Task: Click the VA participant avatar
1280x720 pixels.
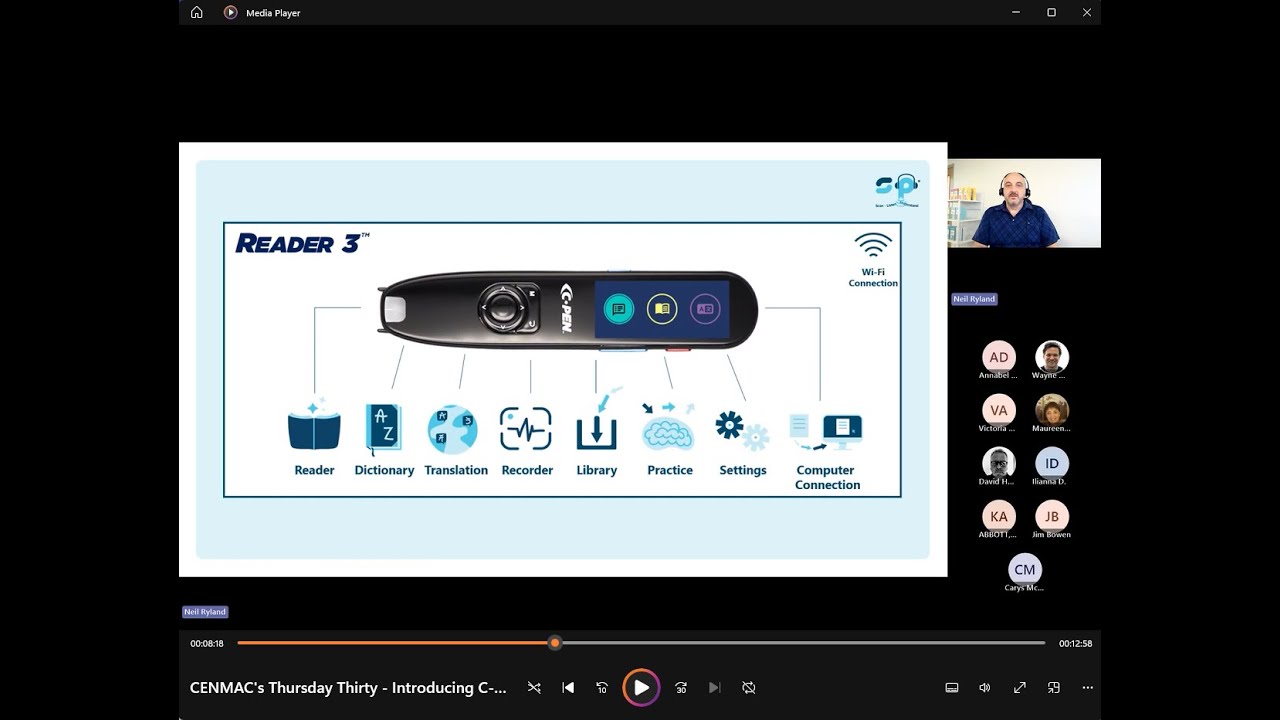Action: (999, 410)
